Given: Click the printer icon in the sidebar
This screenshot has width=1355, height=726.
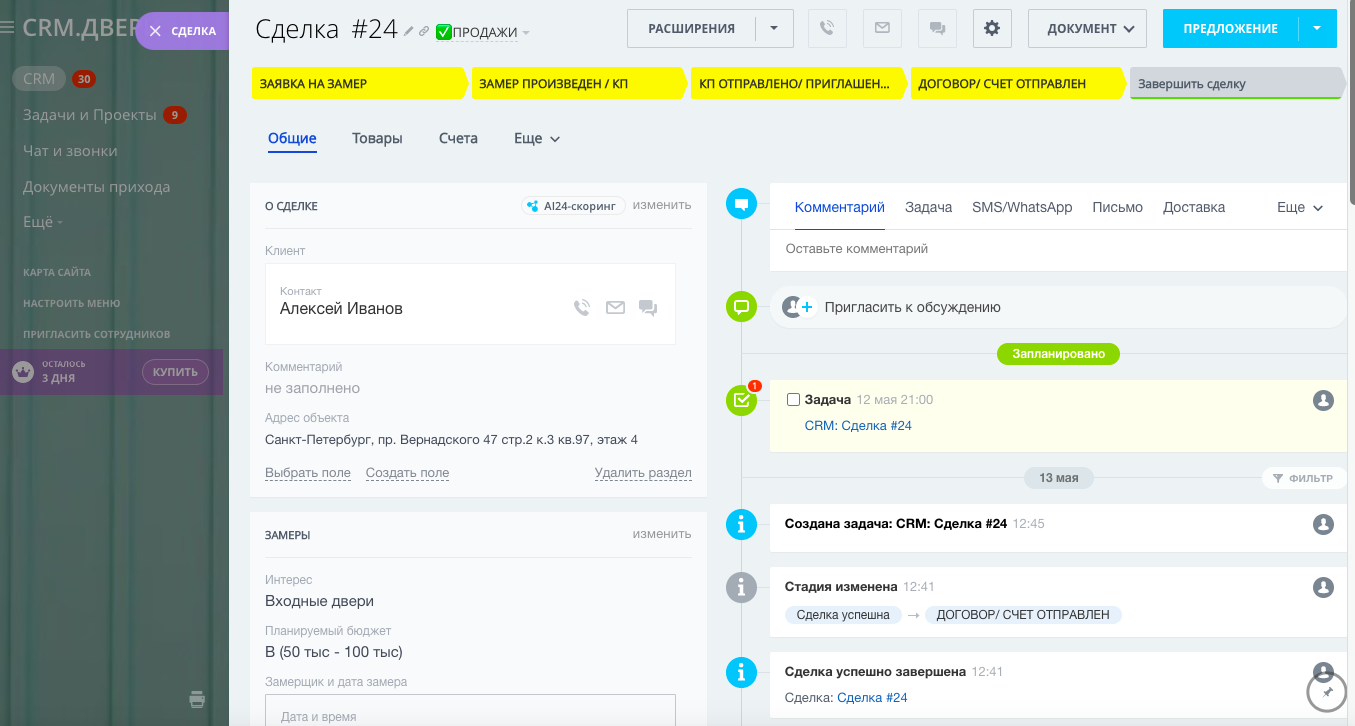Looking at the screenshot, I should tap(196, 700).
